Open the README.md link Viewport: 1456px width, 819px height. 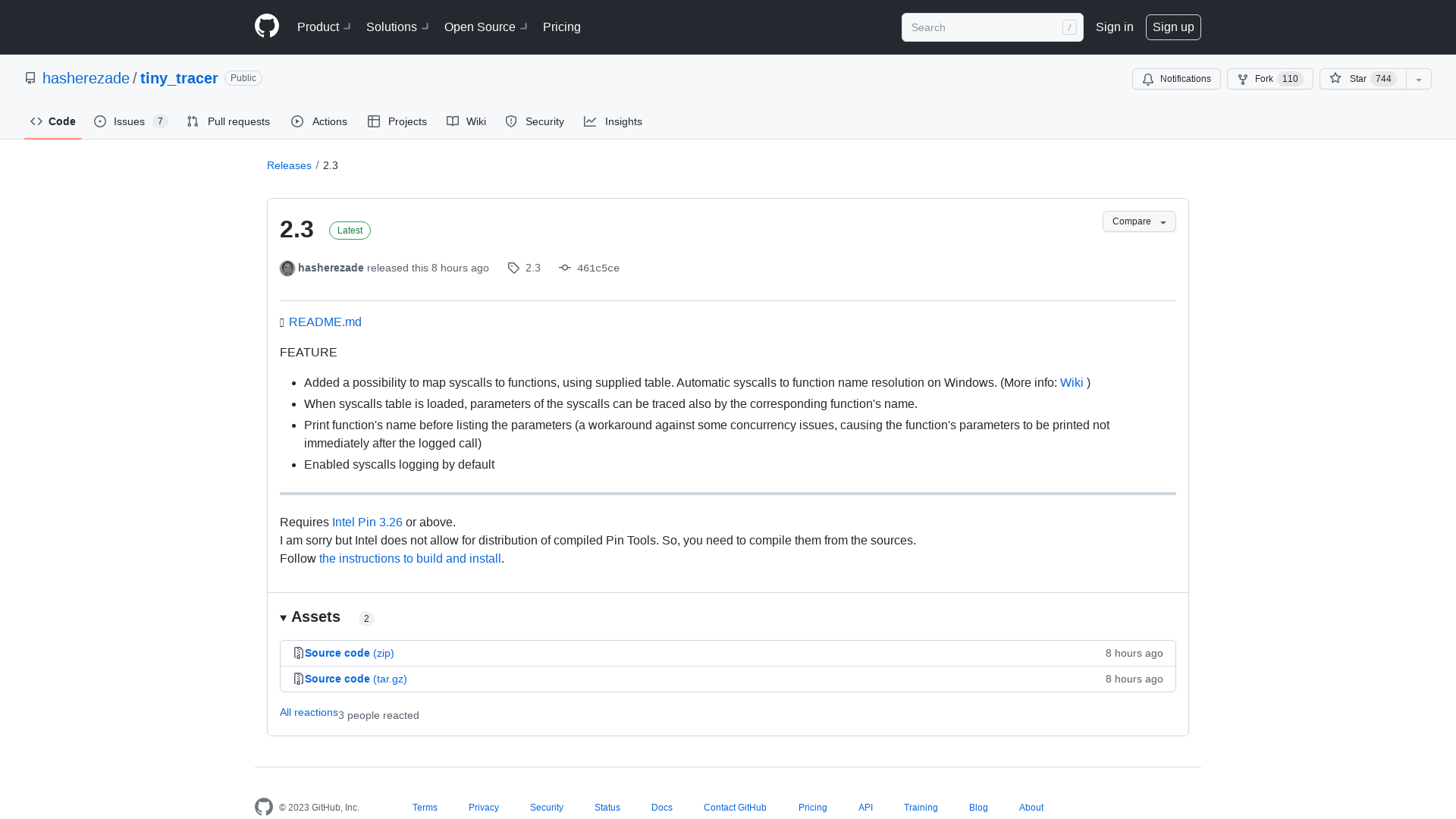point(325,322)
